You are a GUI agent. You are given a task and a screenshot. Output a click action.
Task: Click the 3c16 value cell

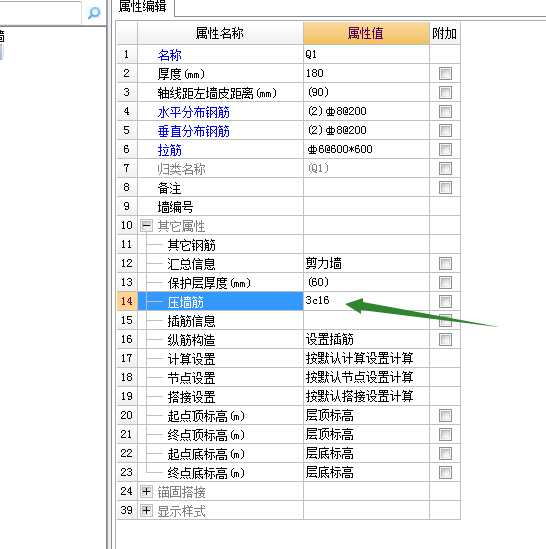coord(366,301)
